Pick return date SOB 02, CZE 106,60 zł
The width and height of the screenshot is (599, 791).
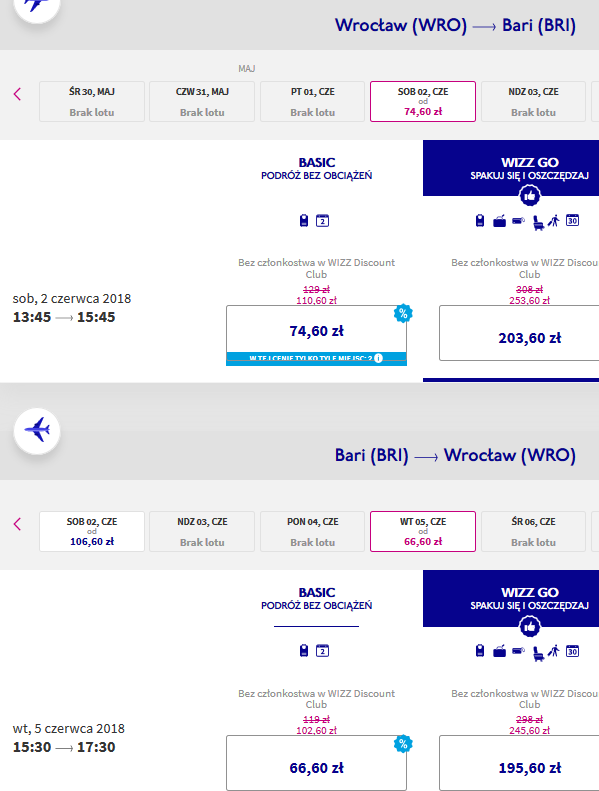point(92,532)
